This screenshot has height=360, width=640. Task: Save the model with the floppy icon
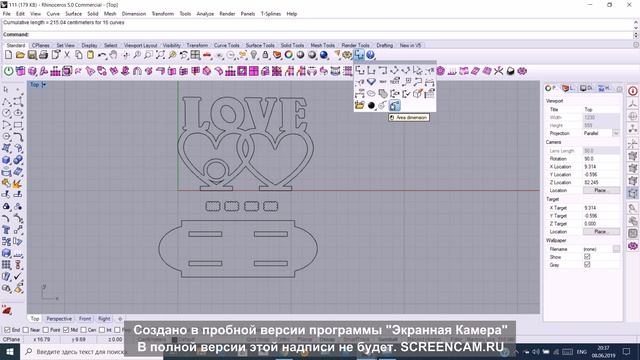tap(32, 55)
